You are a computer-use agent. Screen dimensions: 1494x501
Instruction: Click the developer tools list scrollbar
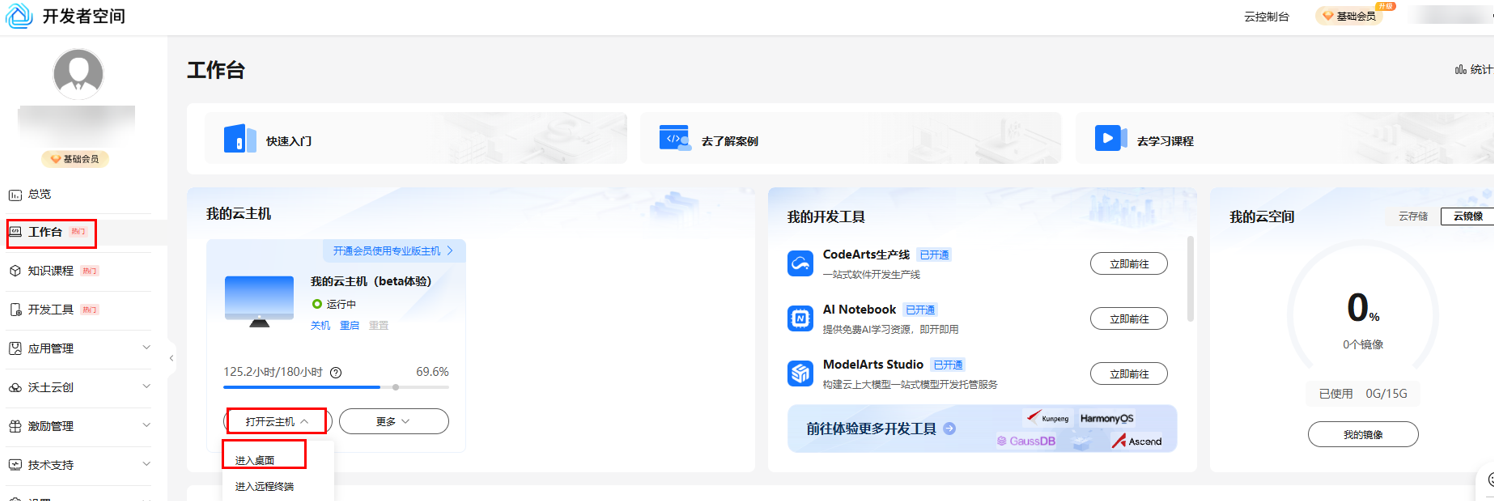[1190, 279]
